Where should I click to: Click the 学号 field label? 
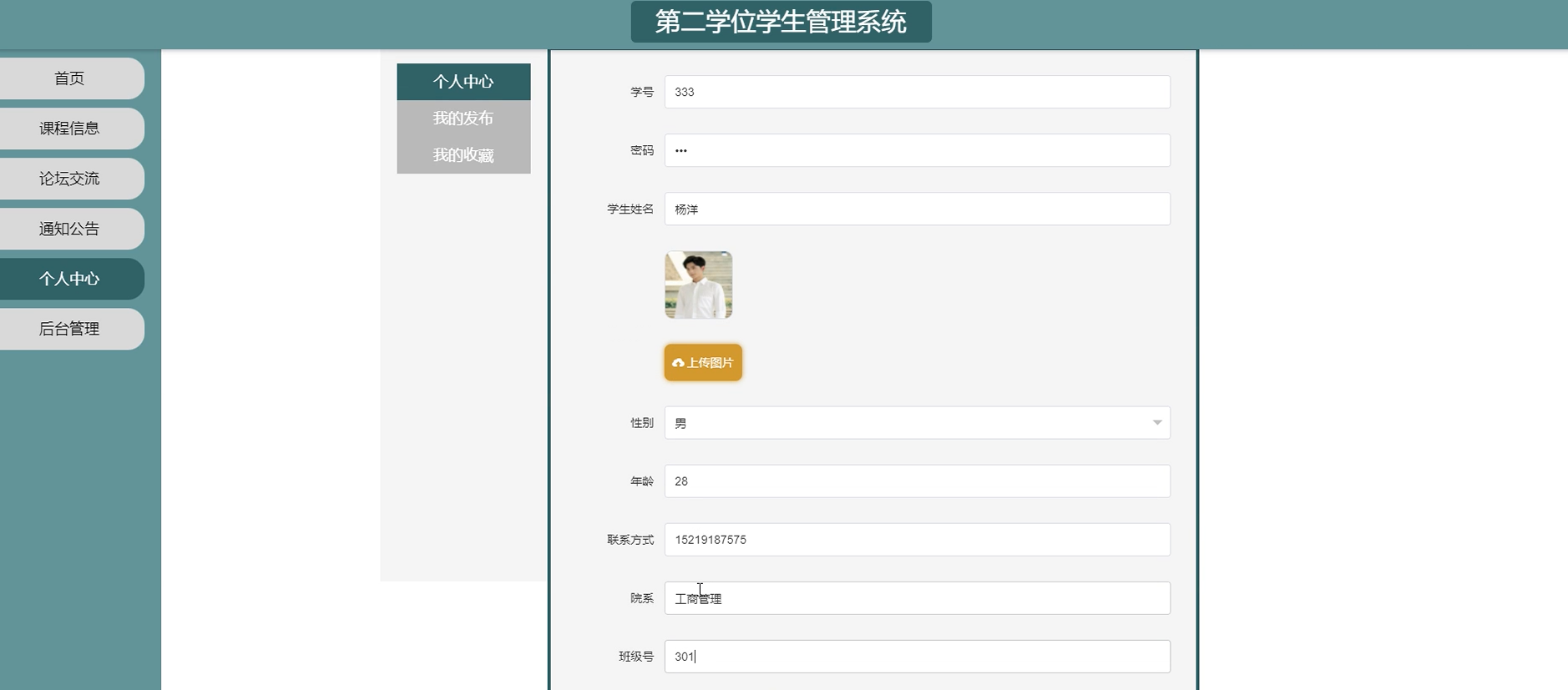tap(642, 92)
